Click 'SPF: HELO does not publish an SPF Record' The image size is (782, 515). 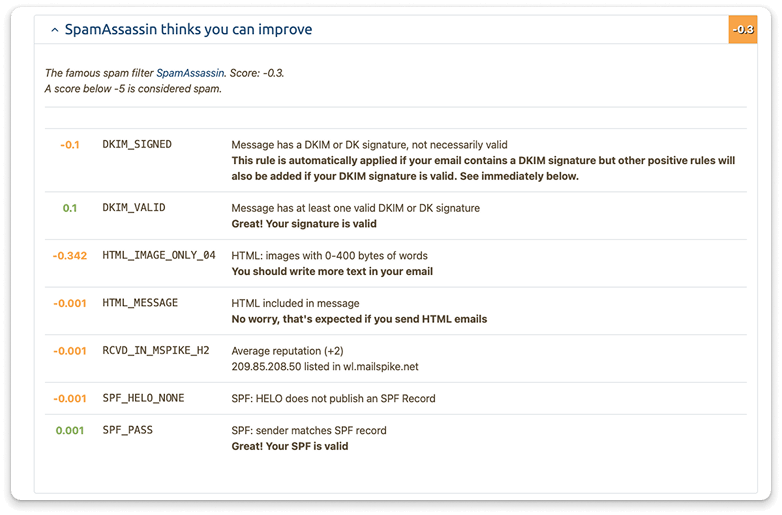tap(333, 398)
